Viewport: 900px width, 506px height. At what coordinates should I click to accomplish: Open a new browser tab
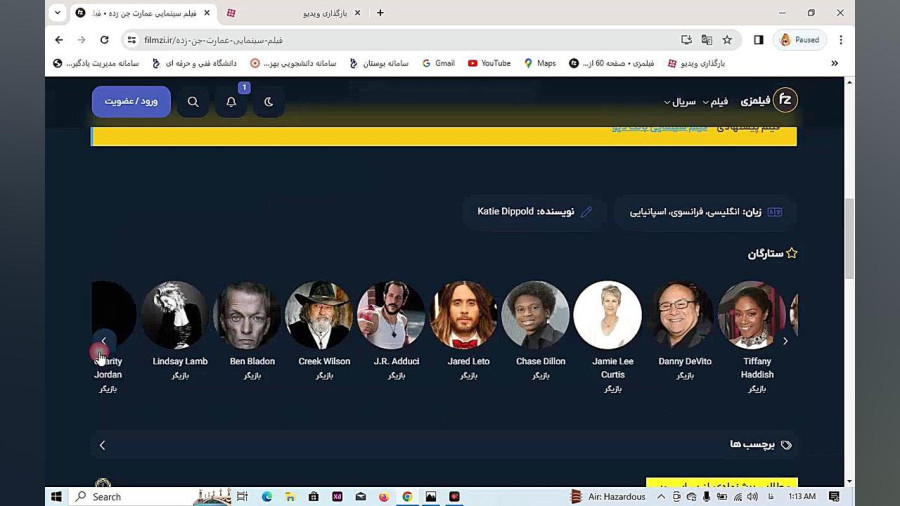click(x=380, y=13)
